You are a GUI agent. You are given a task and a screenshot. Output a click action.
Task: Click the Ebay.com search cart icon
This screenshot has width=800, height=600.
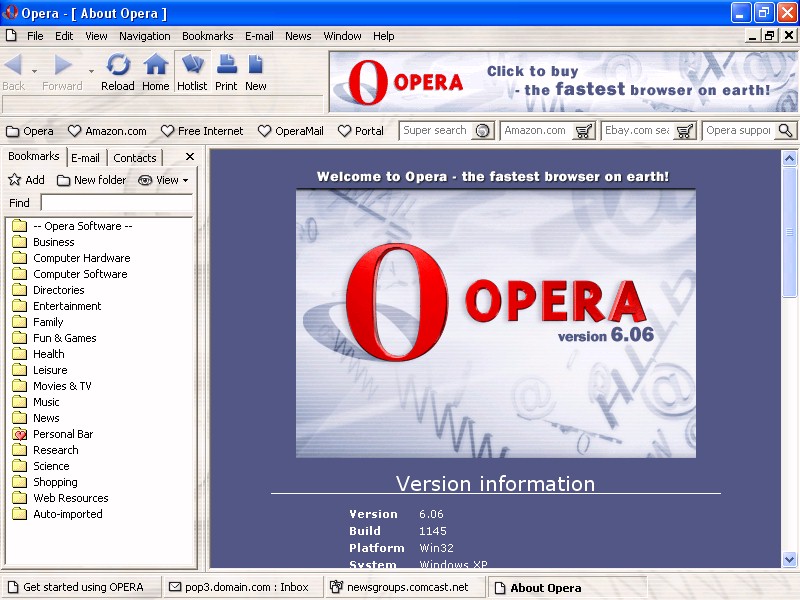tap(685, 131)
